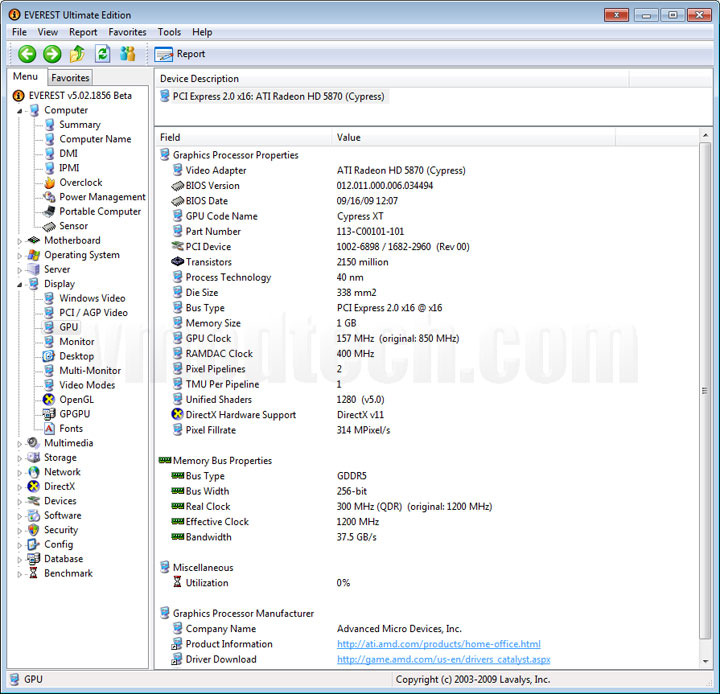Select the Video Modes tree item

click(87, 385)
